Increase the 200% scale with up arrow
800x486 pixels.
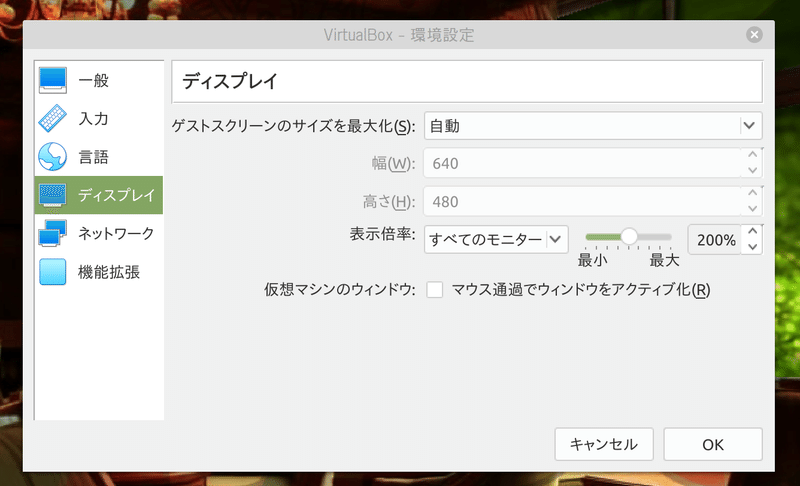[752, 232]
